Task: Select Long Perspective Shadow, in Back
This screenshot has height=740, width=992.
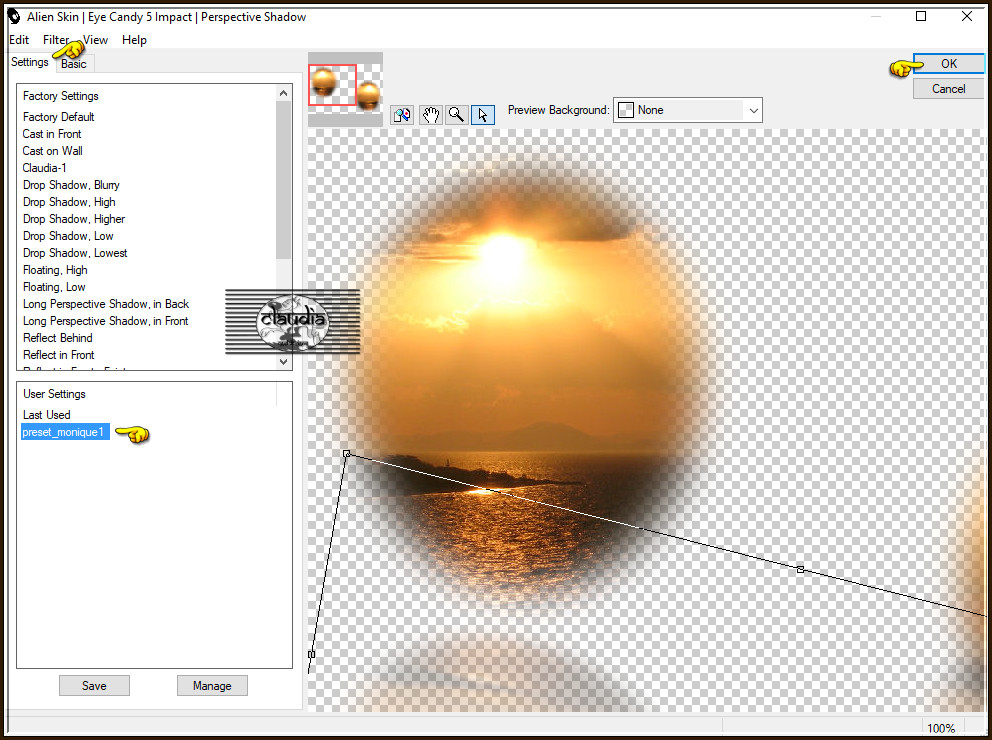Action: tap(106, 304)
